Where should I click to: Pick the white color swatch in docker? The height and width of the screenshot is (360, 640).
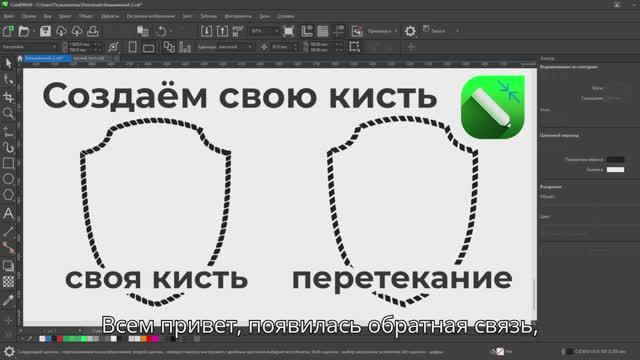[x=615, y=169]
